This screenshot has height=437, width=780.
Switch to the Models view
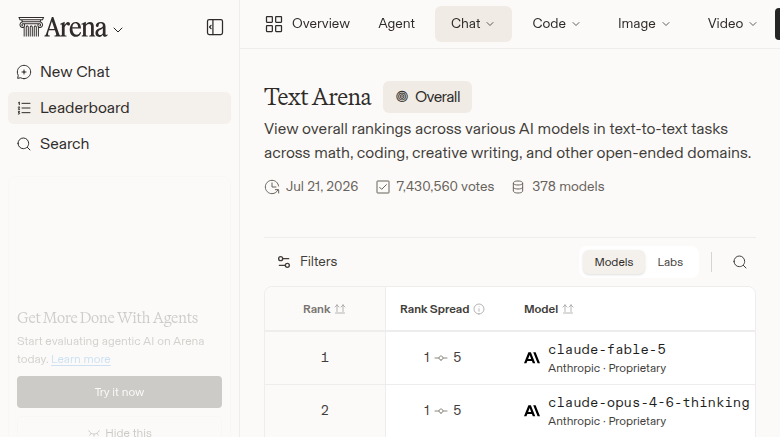click(614, 262)
